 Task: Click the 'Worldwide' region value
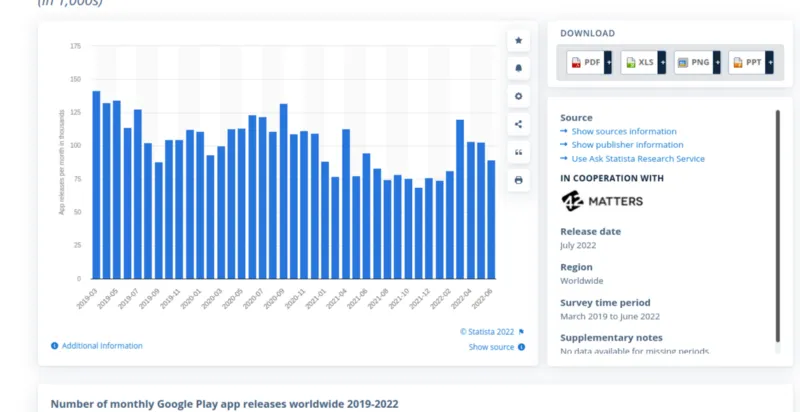[x=582, y=281]
